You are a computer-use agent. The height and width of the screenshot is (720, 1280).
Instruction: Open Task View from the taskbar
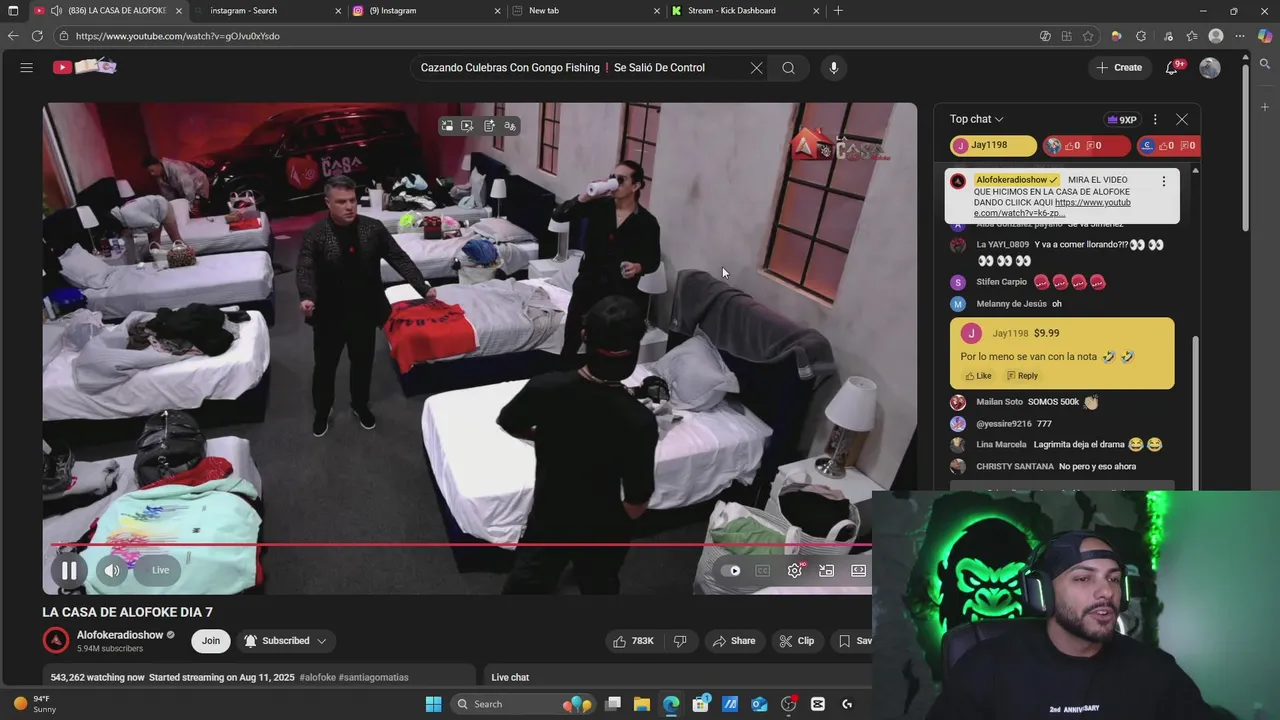(613, 704)
